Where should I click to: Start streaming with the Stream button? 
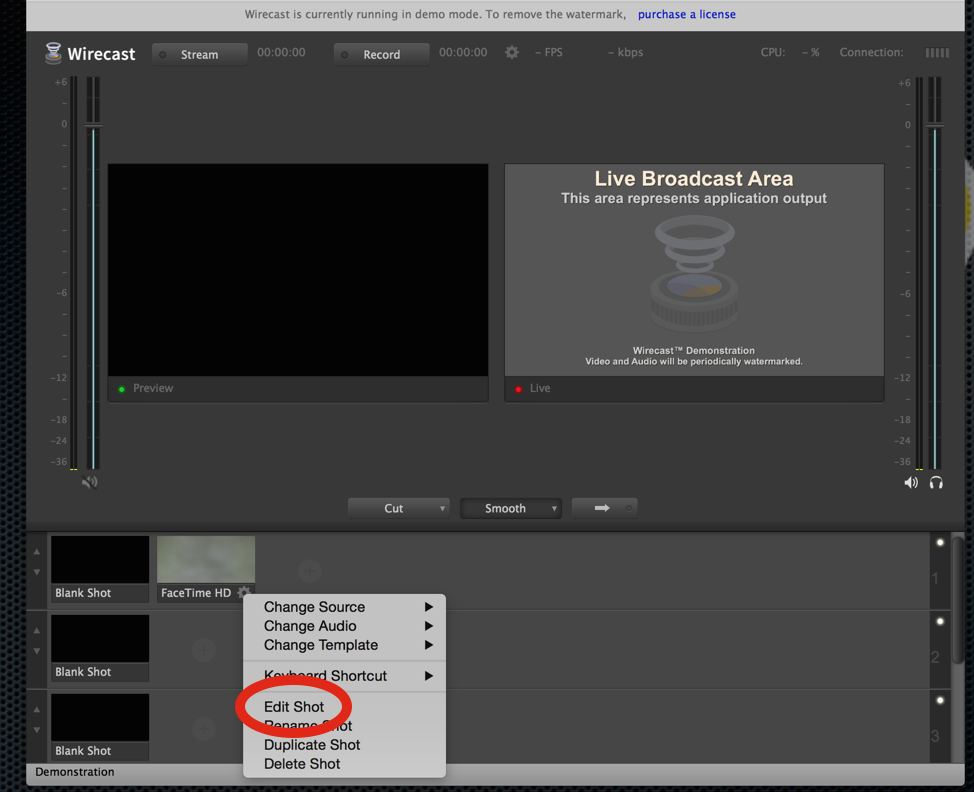(x=199, y=54)
